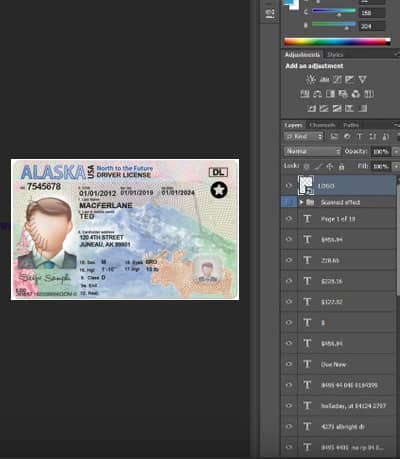Switch to the Paths tab
The image size is (400, 459).
point(351,125)
